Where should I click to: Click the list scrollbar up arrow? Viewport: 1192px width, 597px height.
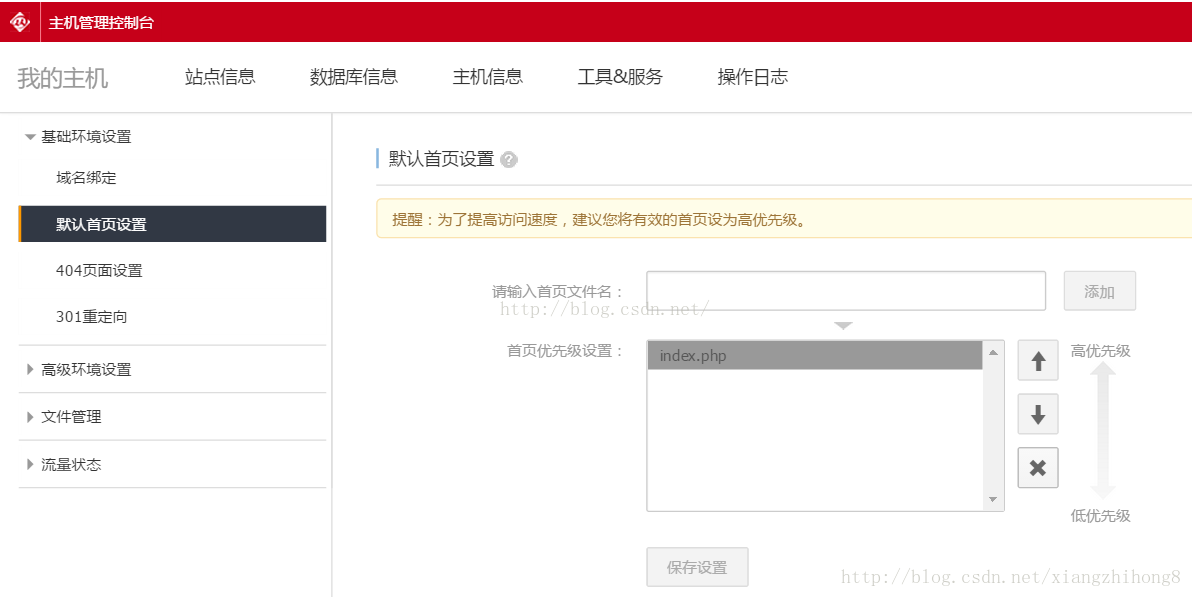[993, 352]
